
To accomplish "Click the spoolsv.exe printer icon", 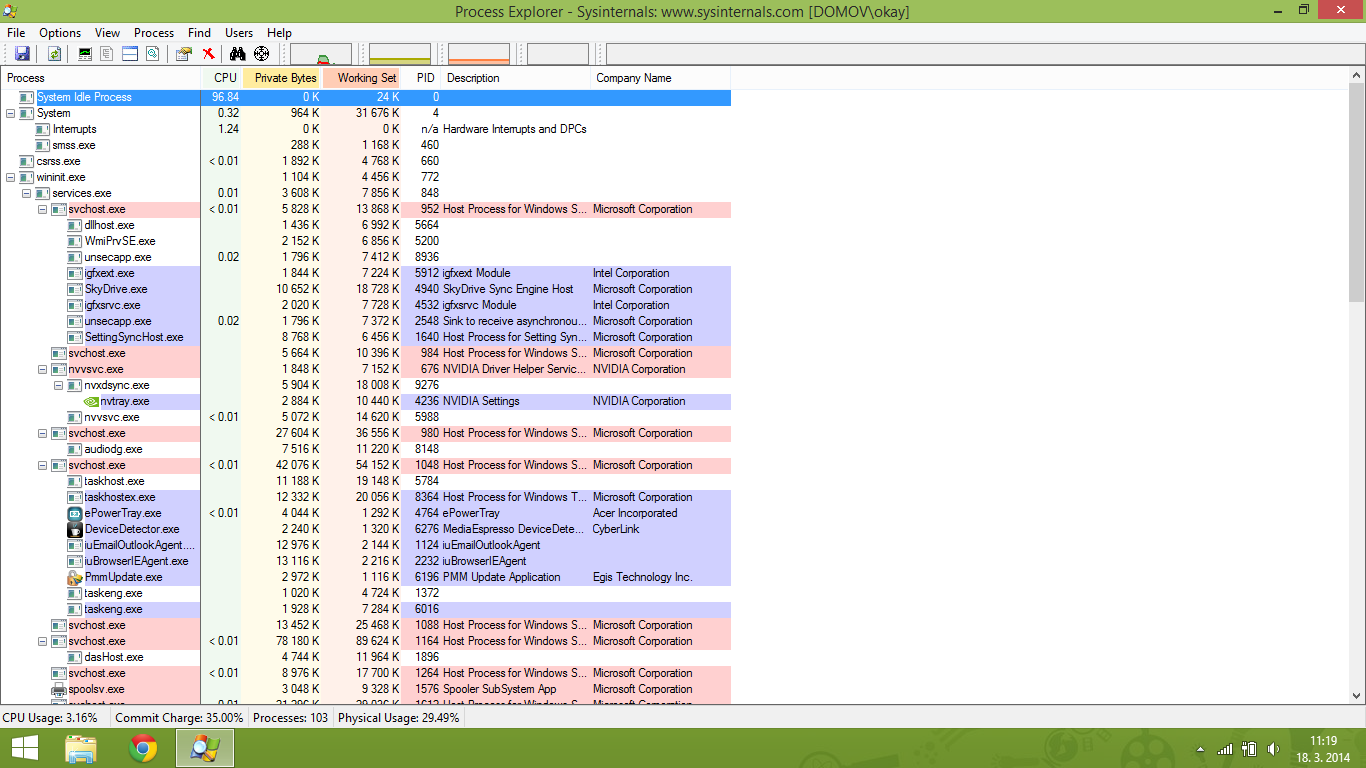I will point(59,689).
